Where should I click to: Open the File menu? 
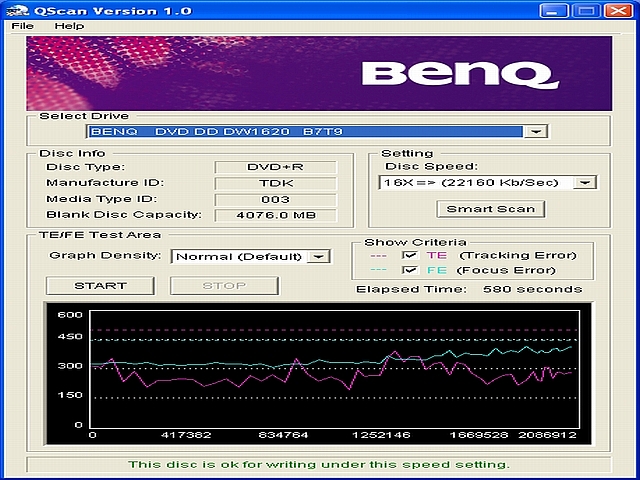(22, 26)
